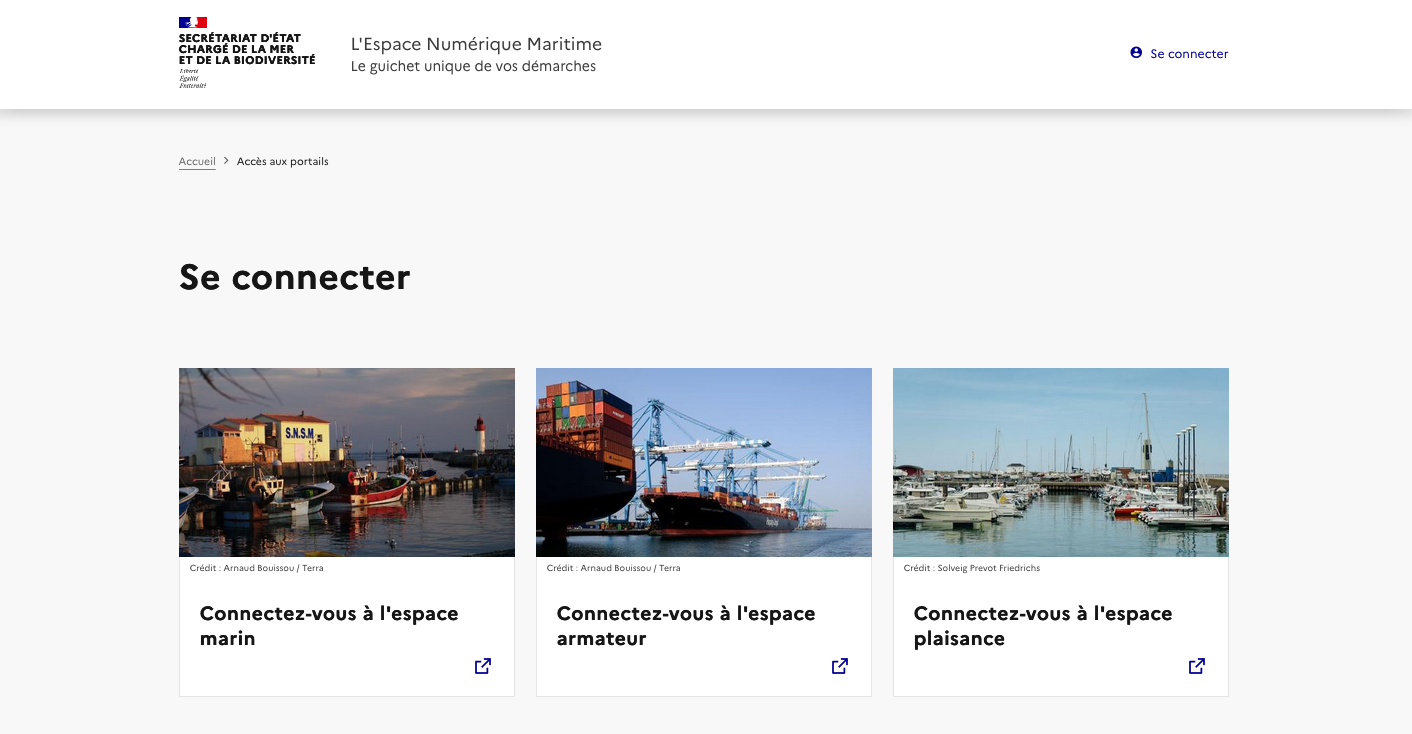
Task: Open Connectez-vous à l'espace marin title
Action: 329,626
